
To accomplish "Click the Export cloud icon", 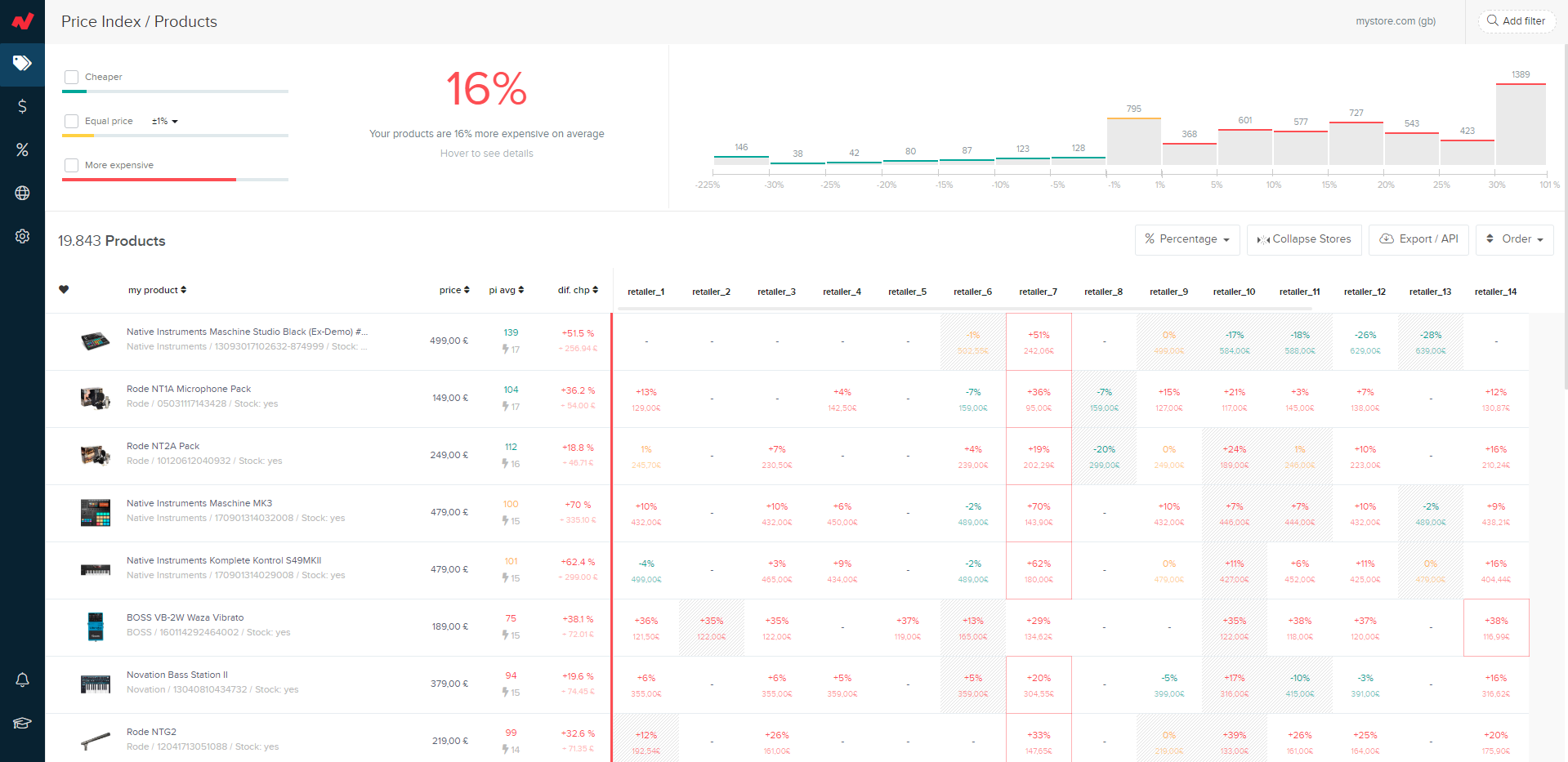I will click(1387, 238).
